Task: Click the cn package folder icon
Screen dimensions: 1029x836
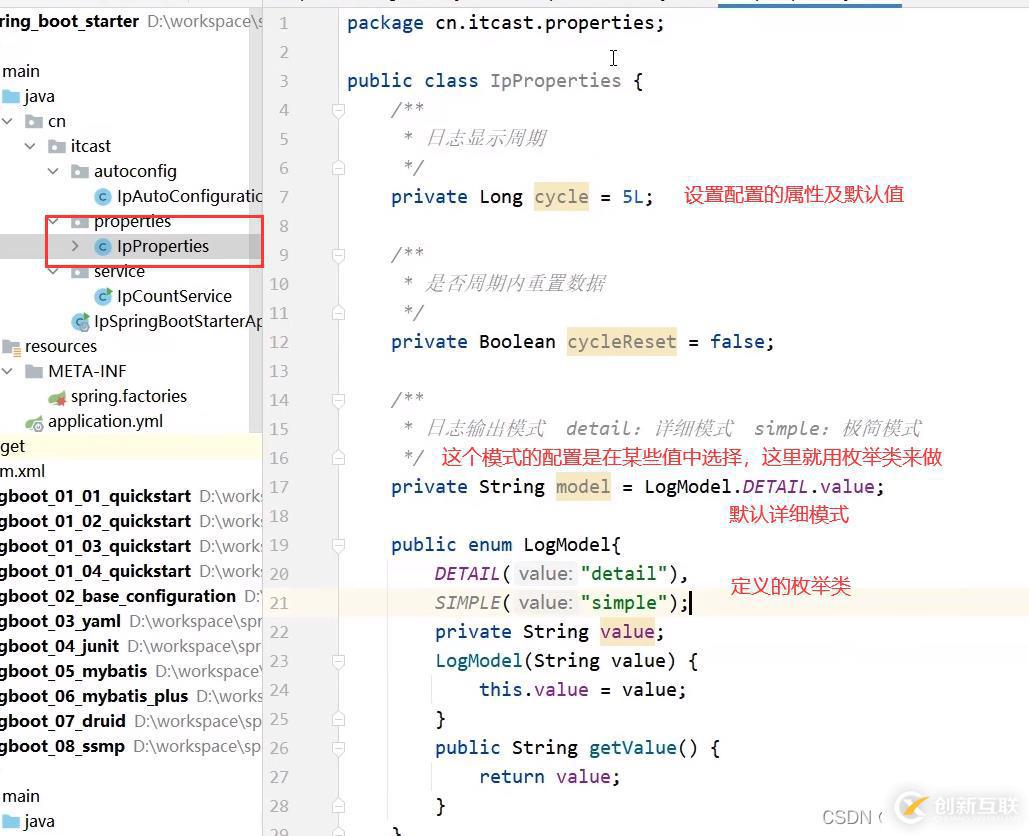Action: click(x=33, y=121)
